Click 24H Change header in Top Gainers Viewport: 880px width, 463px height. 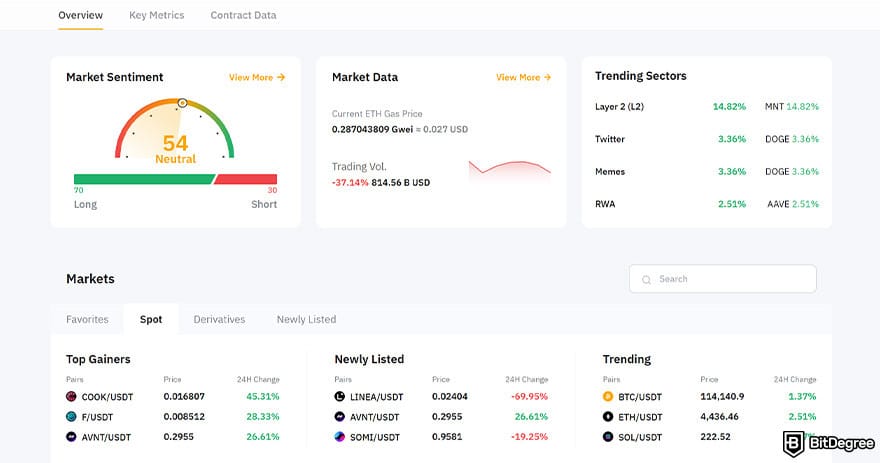pos(258,379)
